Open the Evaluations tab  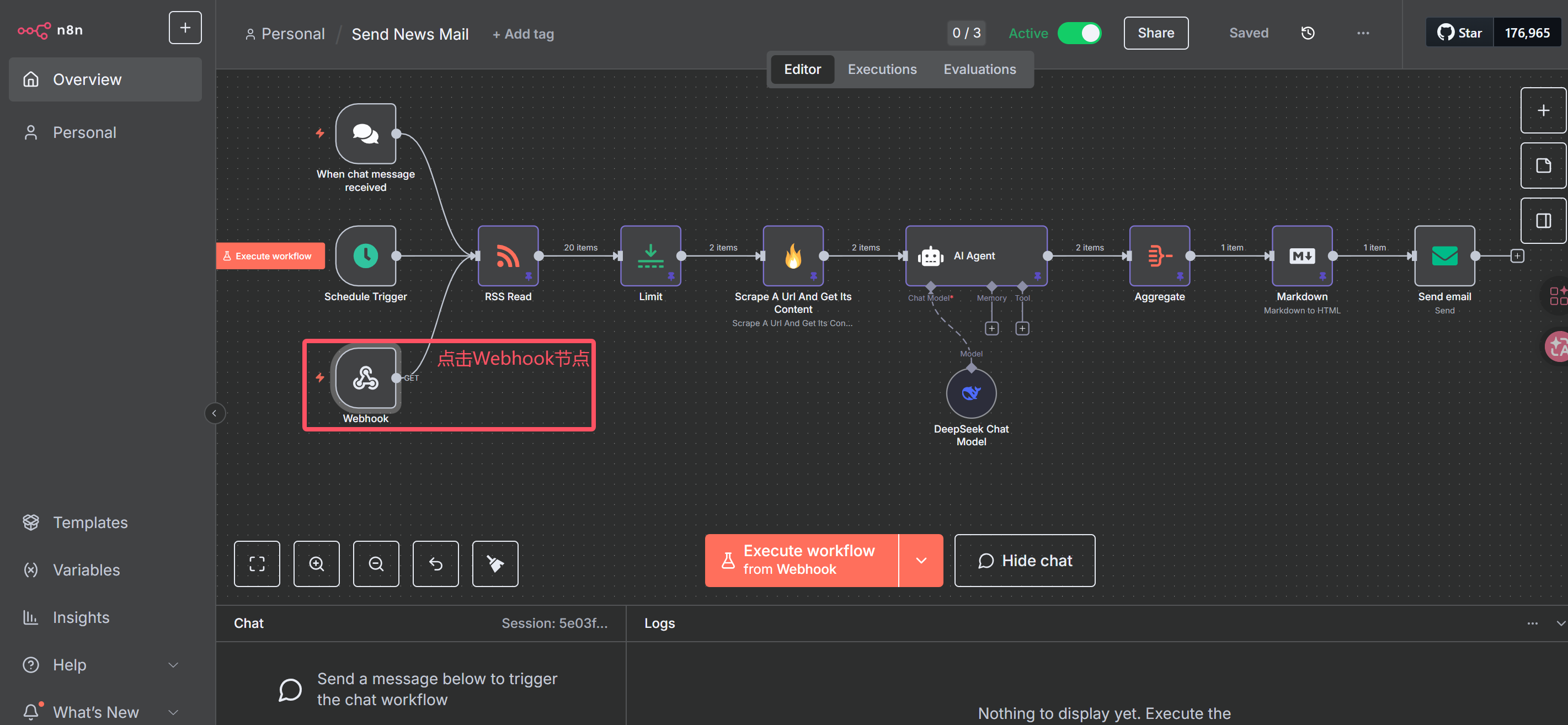tap(979, 70)
